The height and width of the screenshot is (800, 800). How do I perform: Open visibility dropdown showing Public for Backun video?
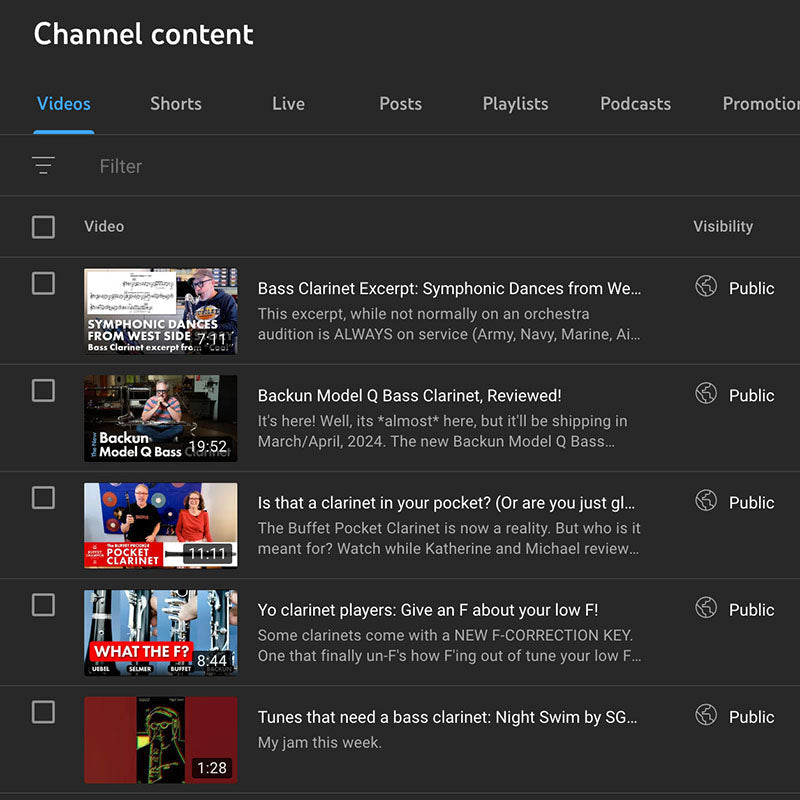coord(751,395)
